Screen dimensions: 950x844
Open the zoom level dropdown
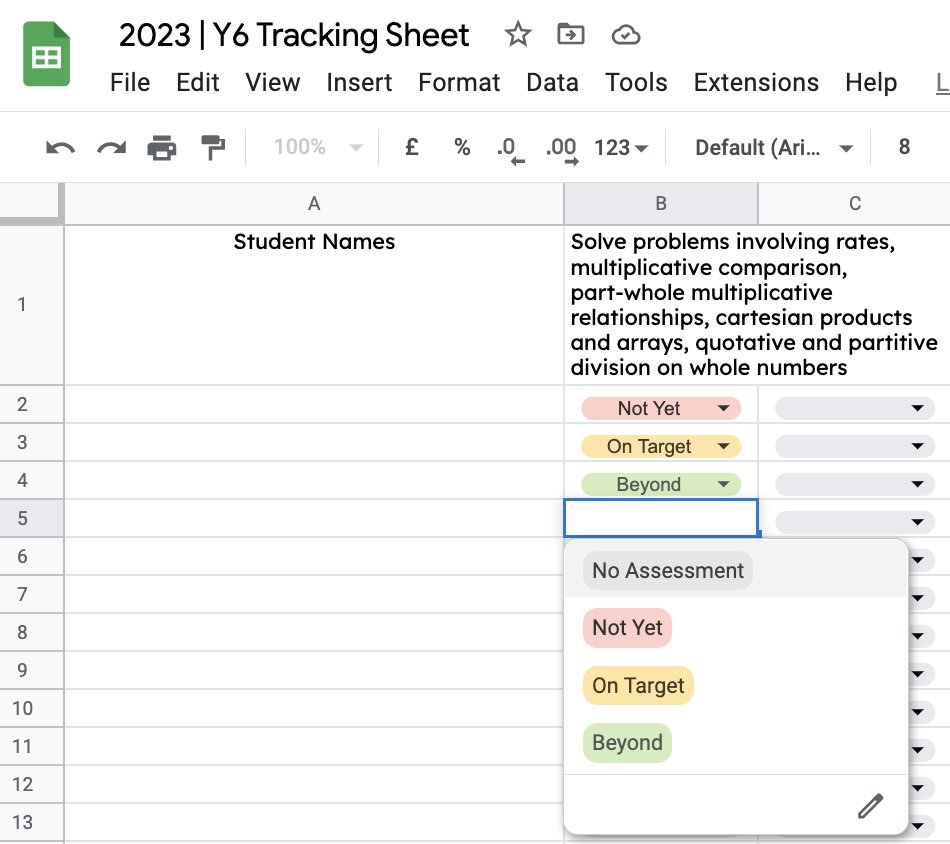click(x=313, y=146)
